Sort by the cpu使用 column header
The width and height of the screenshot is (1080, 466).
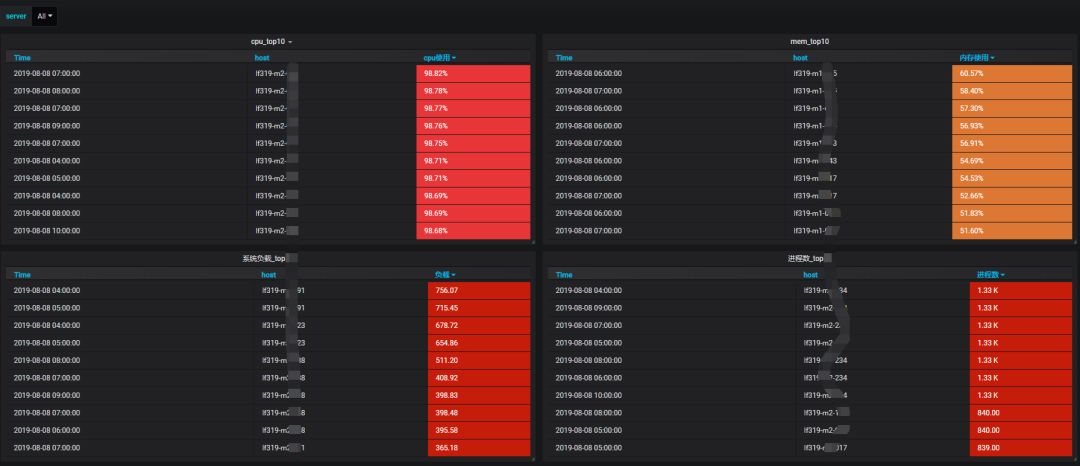439,59
